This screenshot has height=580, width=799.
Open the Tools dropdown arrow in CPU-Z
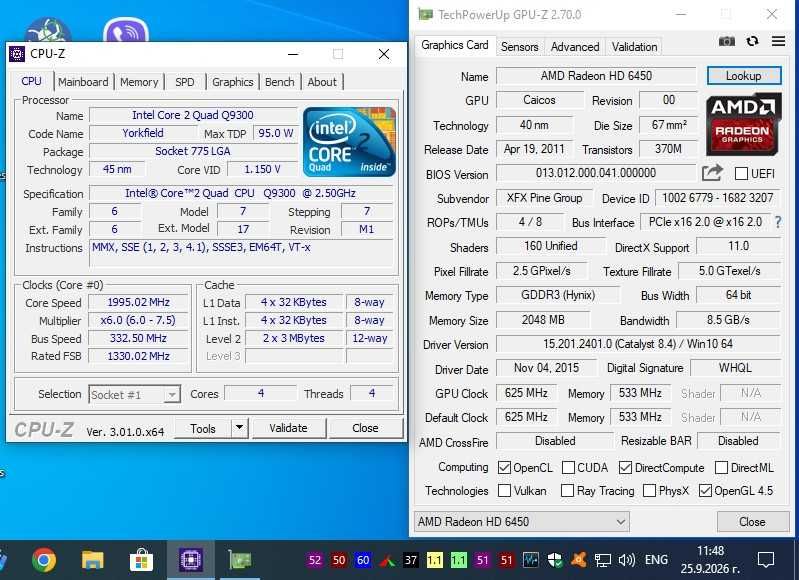[239, 428]
